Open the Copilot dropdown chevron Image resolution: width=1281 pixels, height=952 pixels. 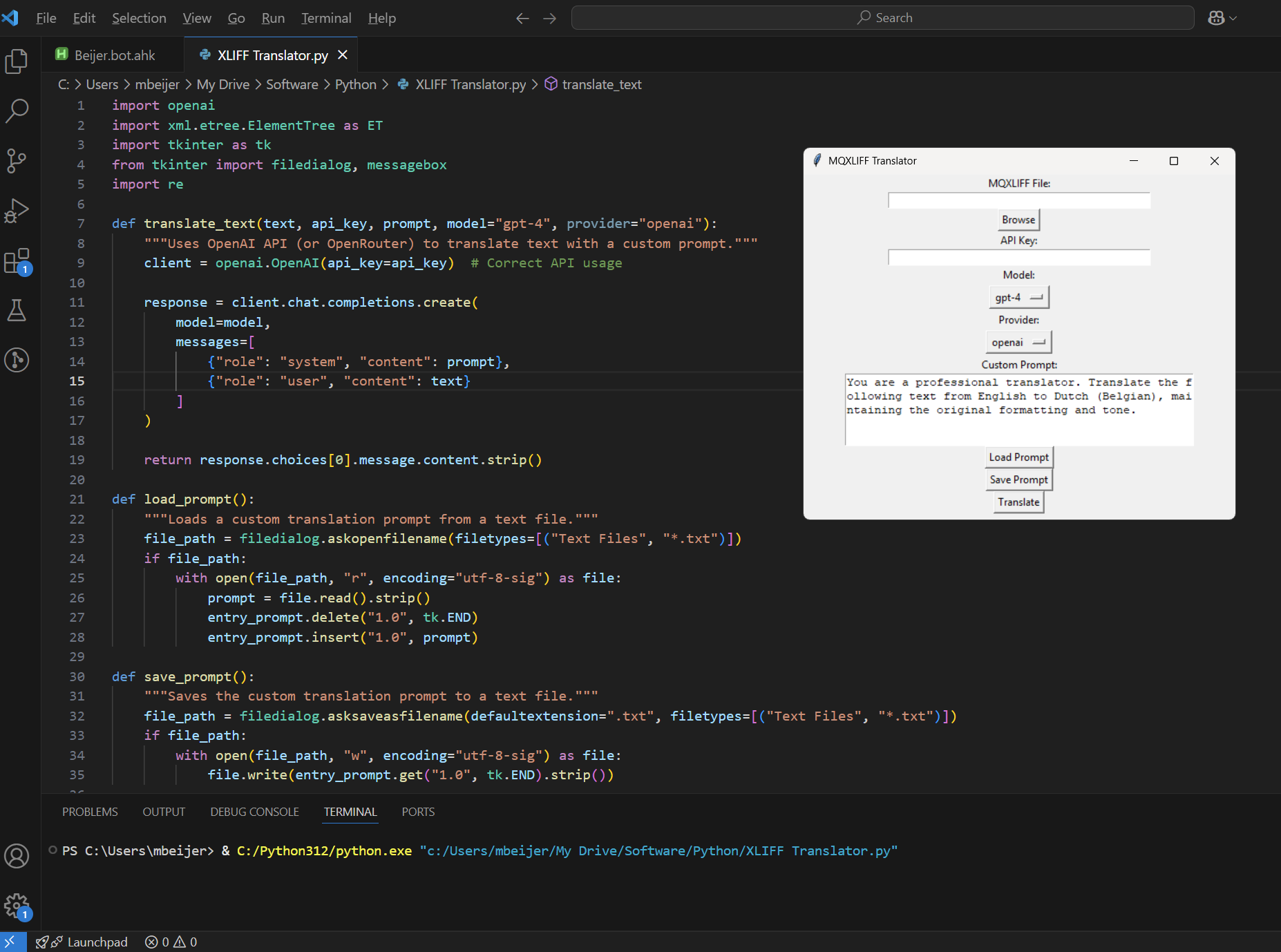click(x=1233, y=18)
